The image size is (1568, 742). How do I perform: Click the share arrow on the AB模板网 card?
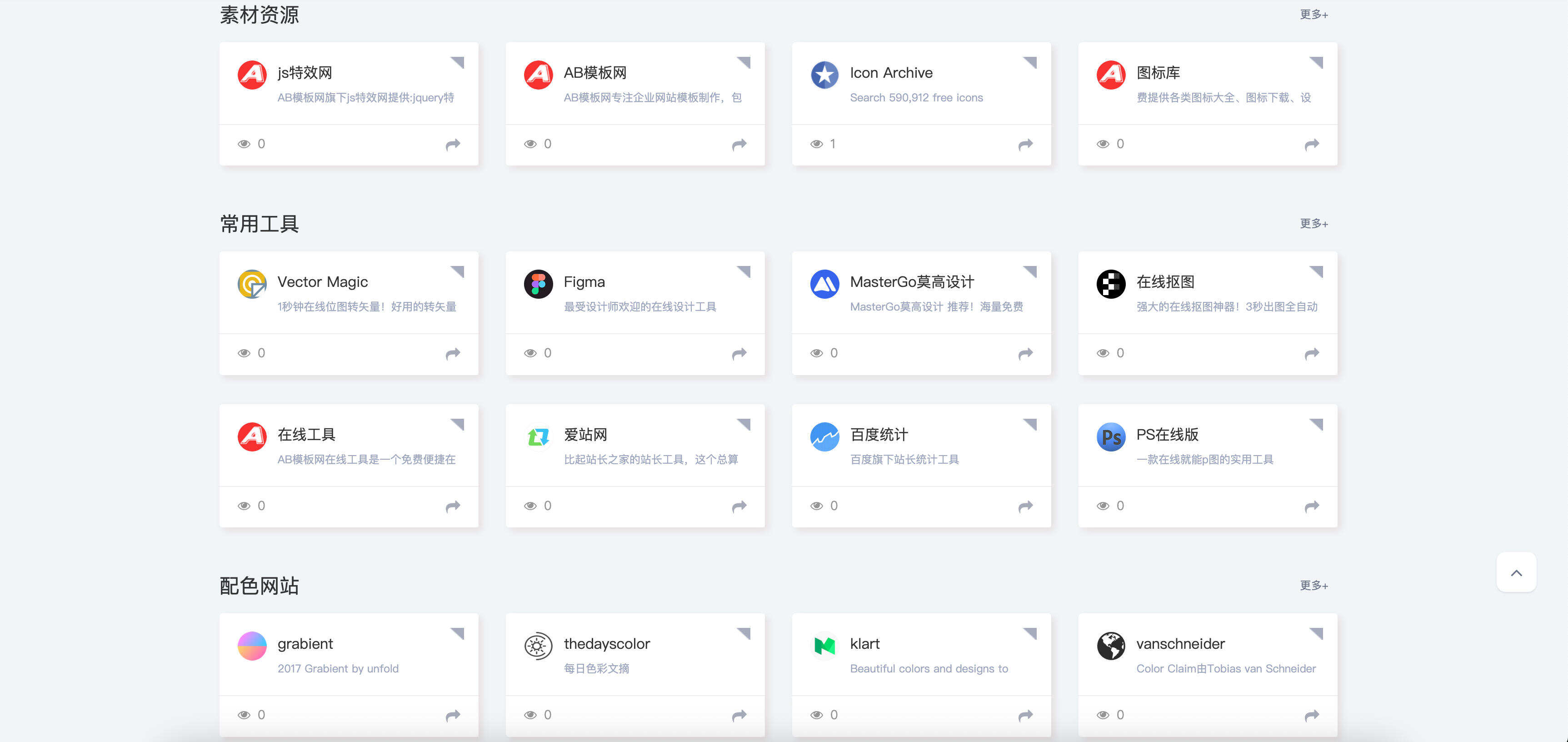(x=739, y=145)
